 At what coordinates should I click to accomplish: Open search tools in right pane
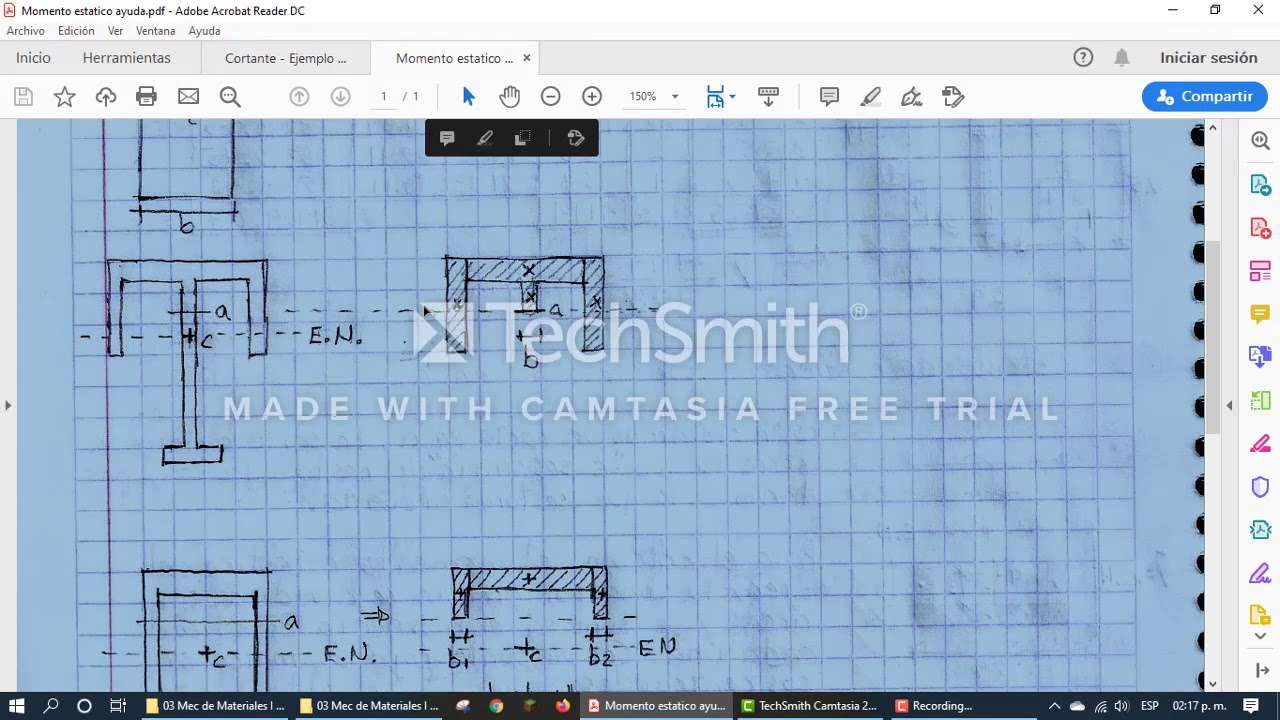point(1260,142)
